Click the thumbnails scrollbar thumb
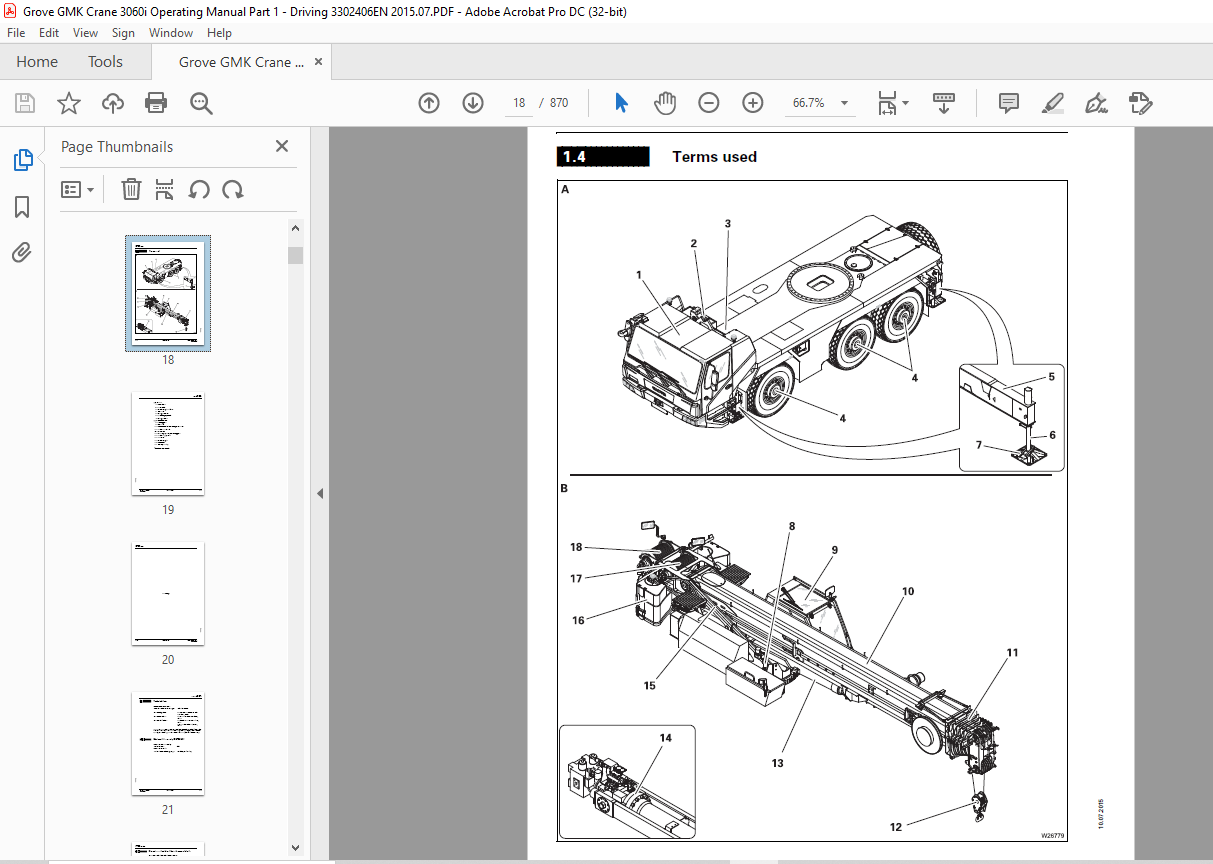 296,255
